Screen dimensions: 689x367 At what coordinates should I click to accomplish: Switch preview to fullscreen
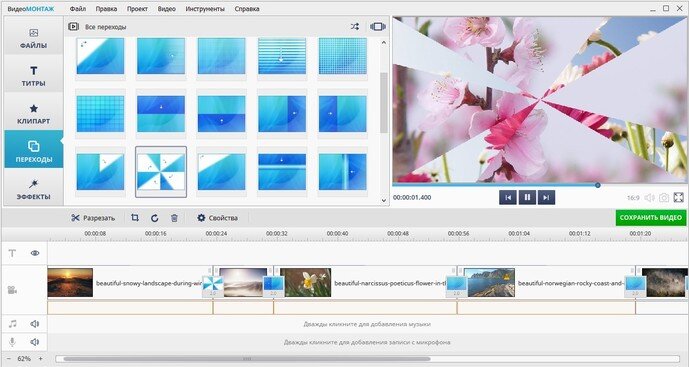(x=678, y=198)
